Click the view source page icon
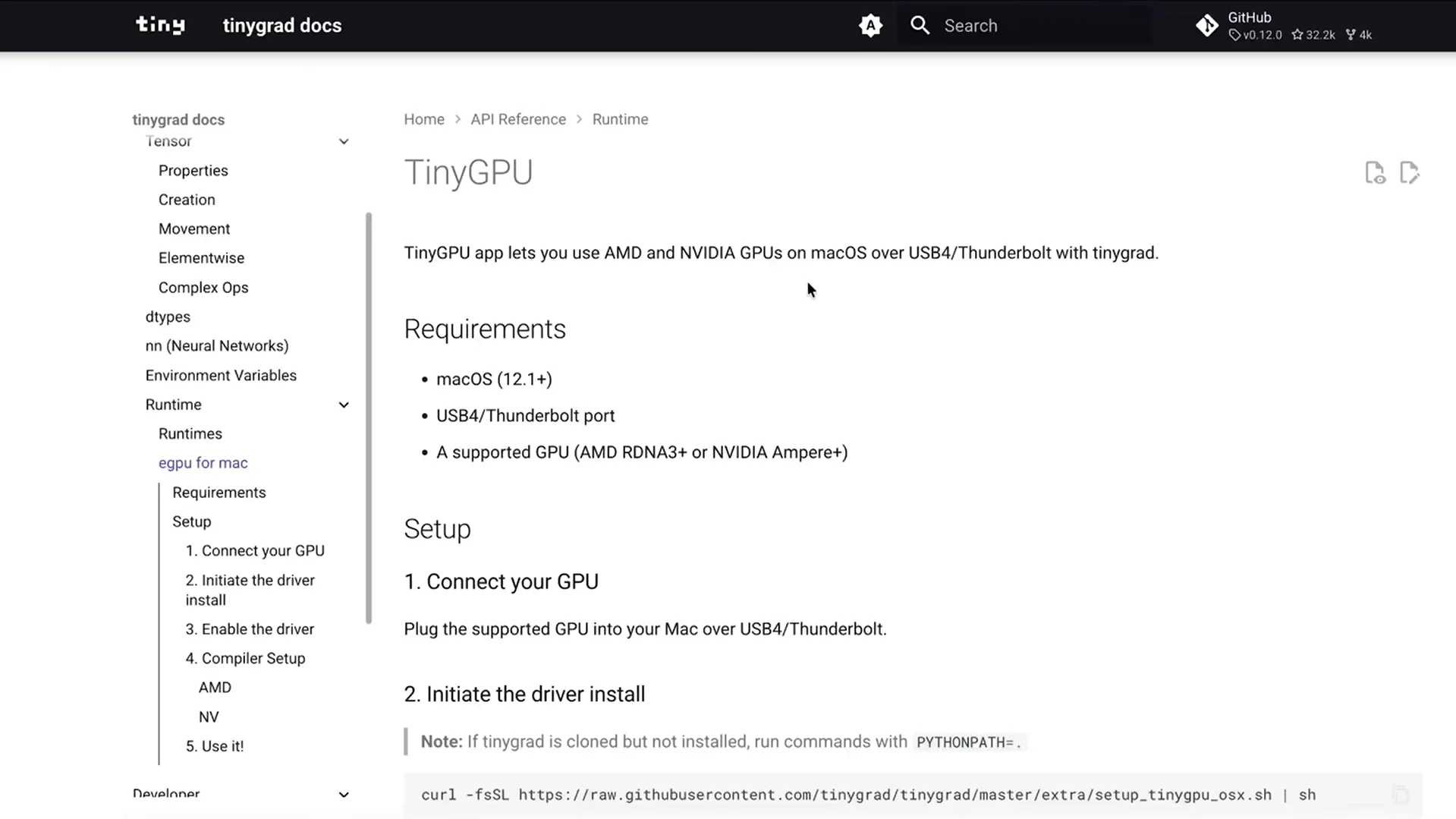Image resolution: width=1456 pixels, height=819 pixels. coord(1375,173)
